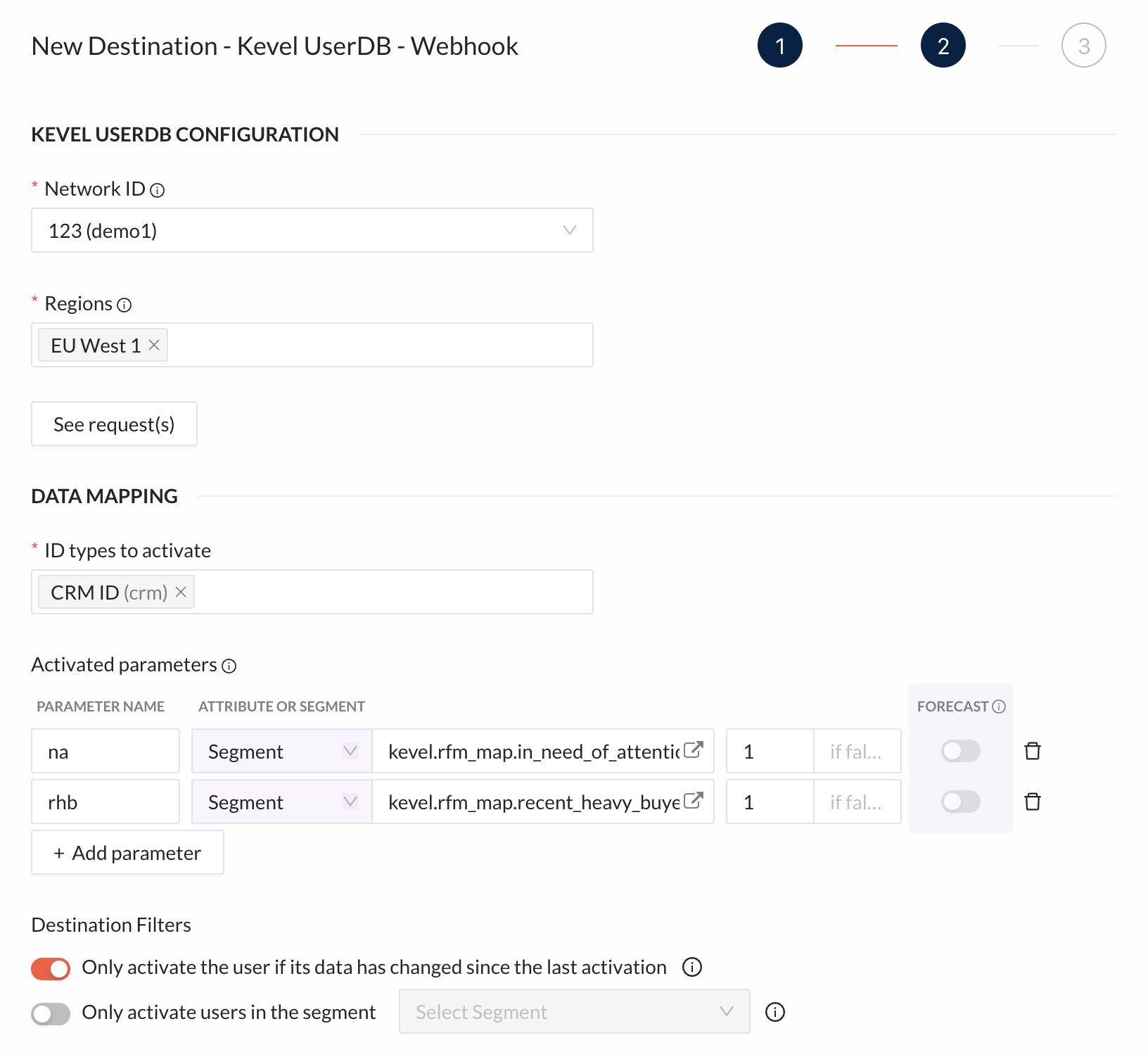Edit the rhb parameter name field
This screenshot has width=1148, height=1057.
(x=106, y=802)
